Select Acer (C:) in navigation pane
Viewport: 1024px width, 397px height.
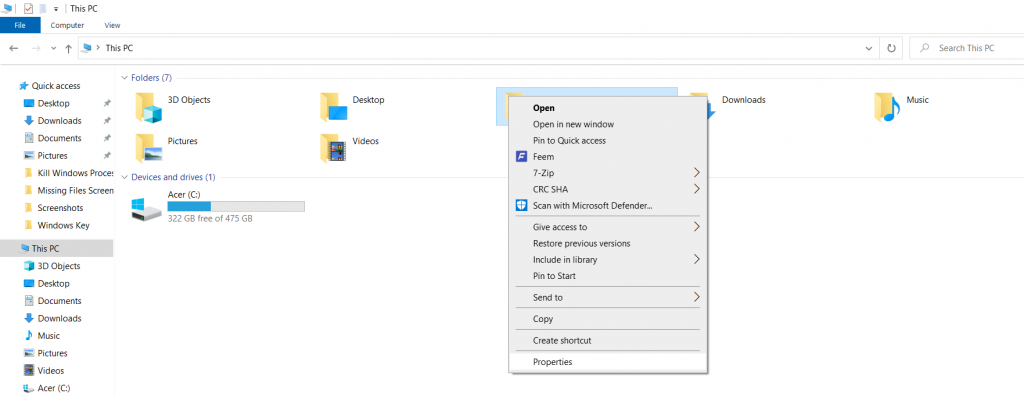[54, 388]
